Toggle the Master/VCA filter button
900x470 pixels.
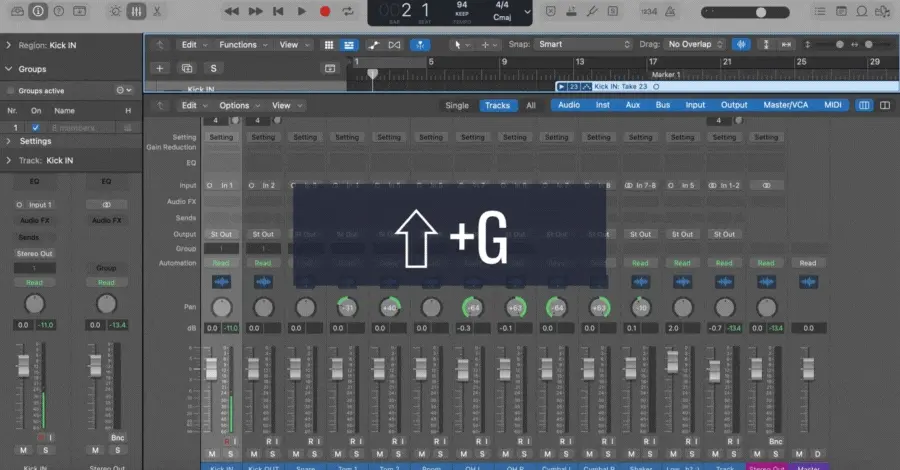[x=785, y=105]
